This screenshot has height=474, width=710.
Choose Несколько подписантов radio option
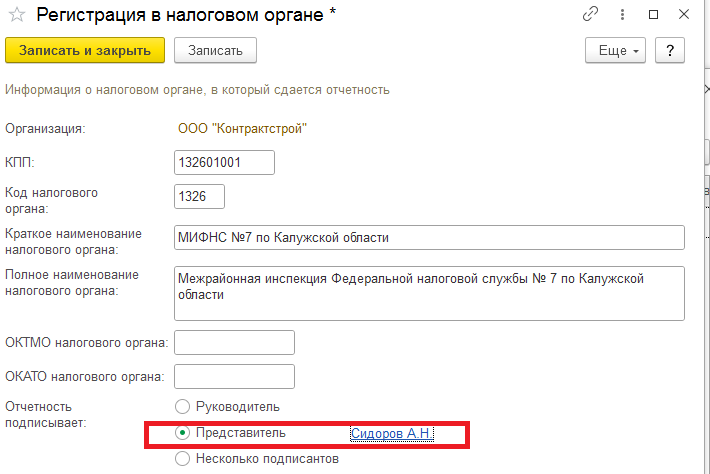(182, 459)
